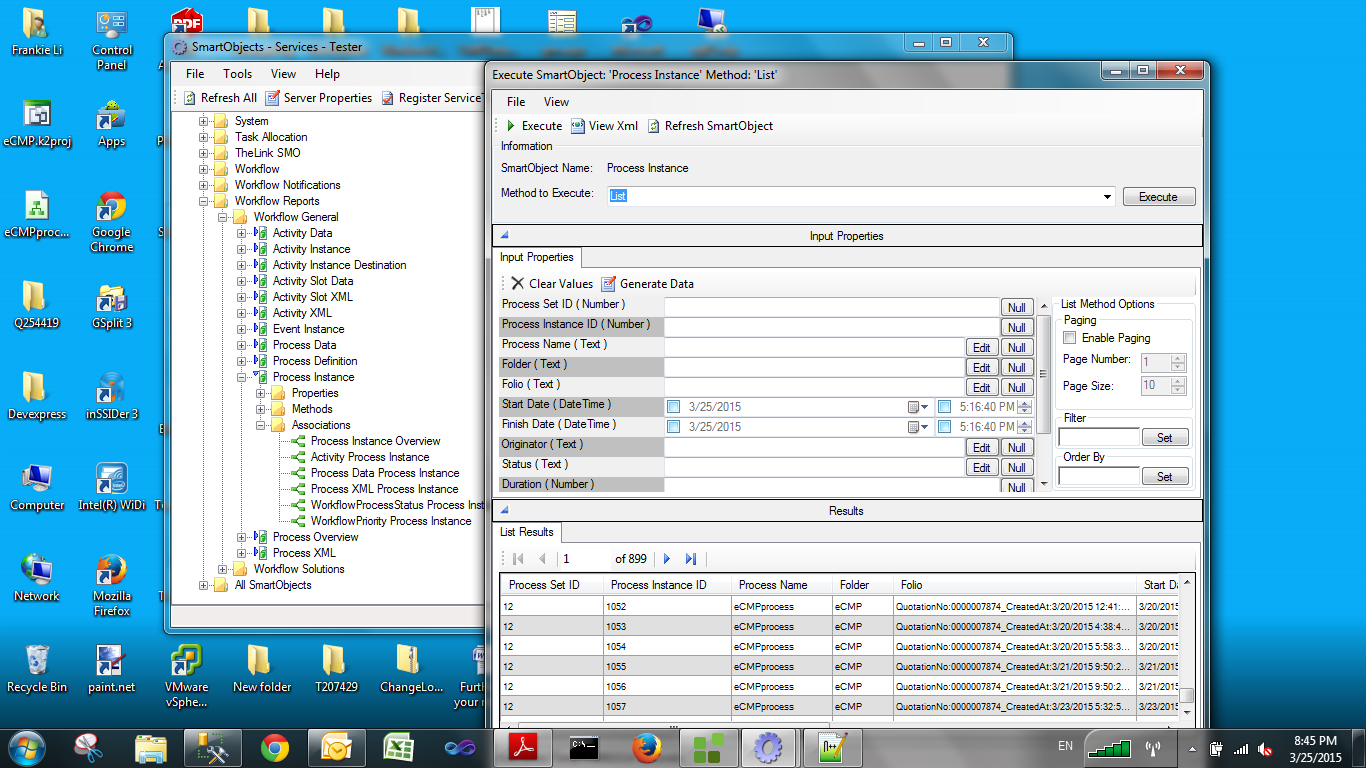Select the Process Data Process Instance association

[385, 473]
